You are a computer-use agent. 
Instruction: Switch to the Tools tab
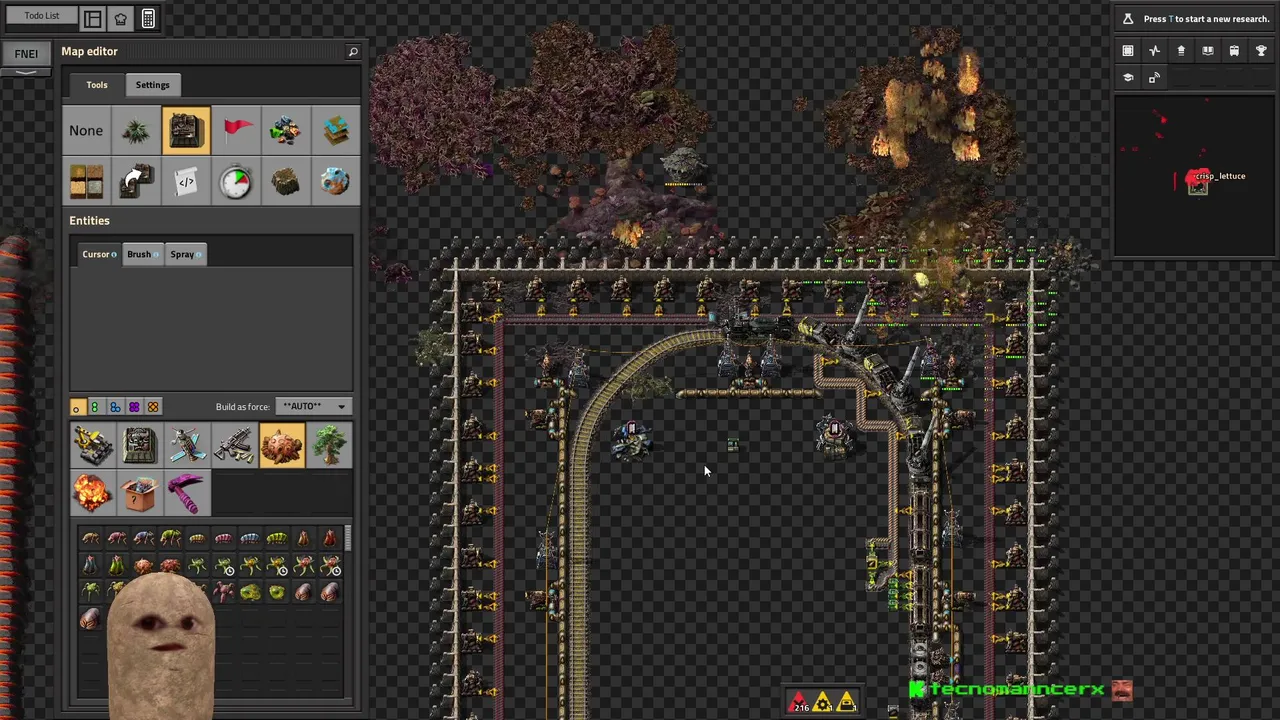tap(97, 85)
